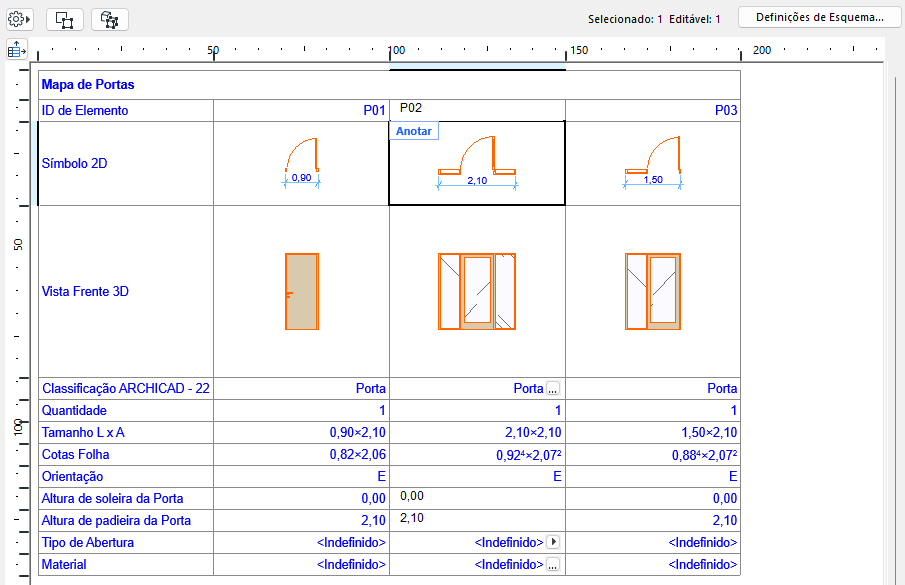
Task: Click the table header orientation icon
Action: [17, 49]
